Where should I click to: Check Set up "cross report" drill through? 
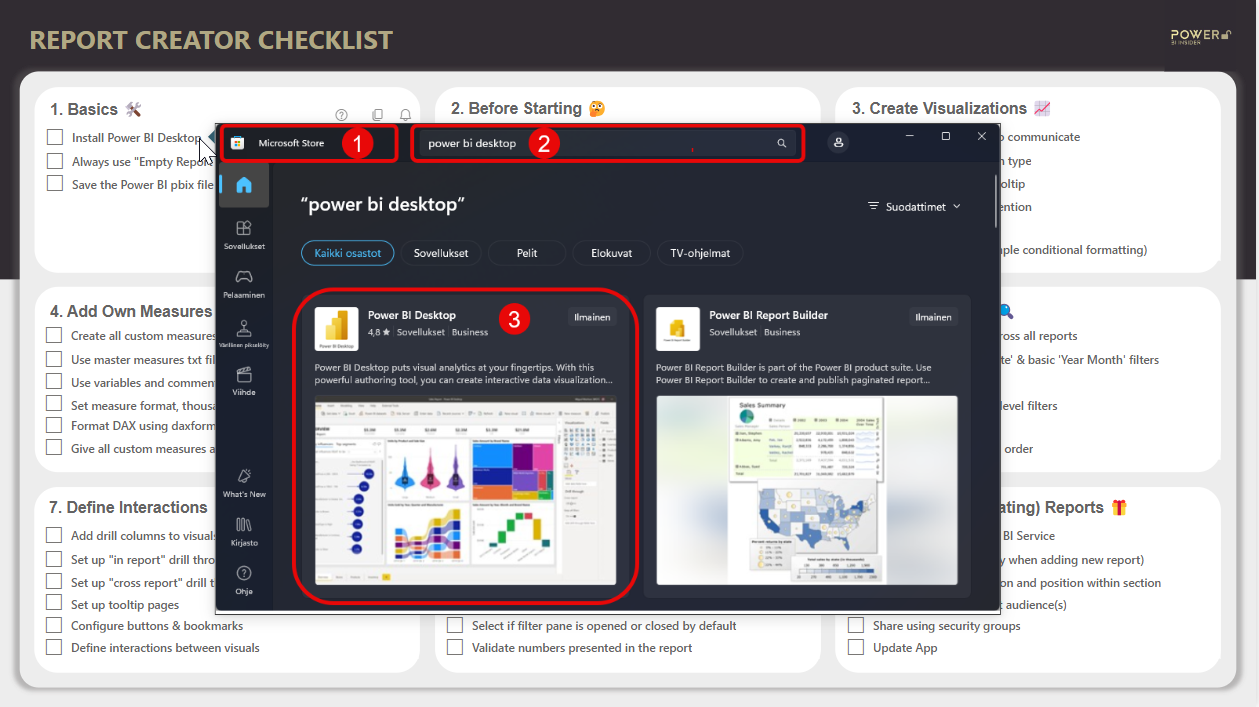pos(54,582)
